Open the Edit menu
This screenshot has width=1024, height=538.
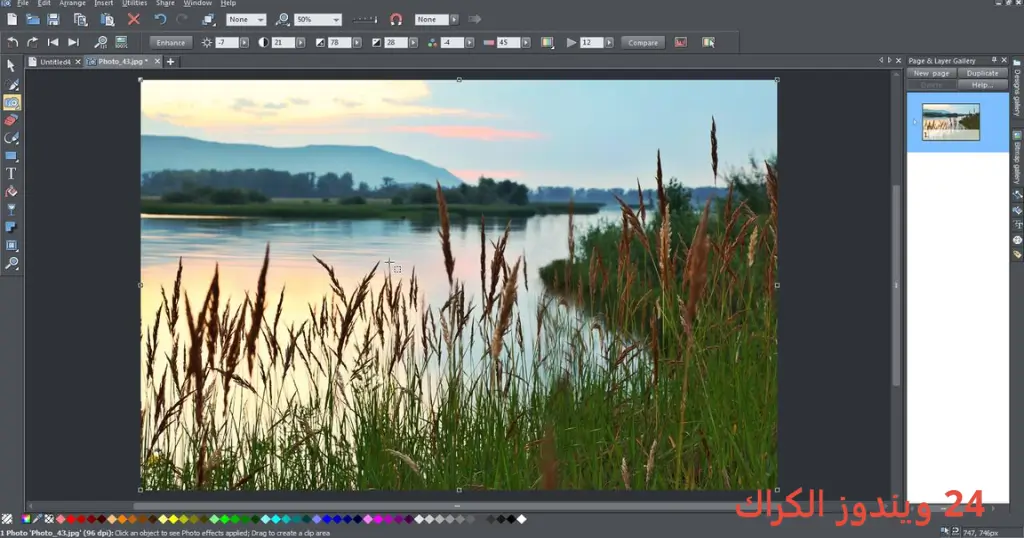(44, 3)
